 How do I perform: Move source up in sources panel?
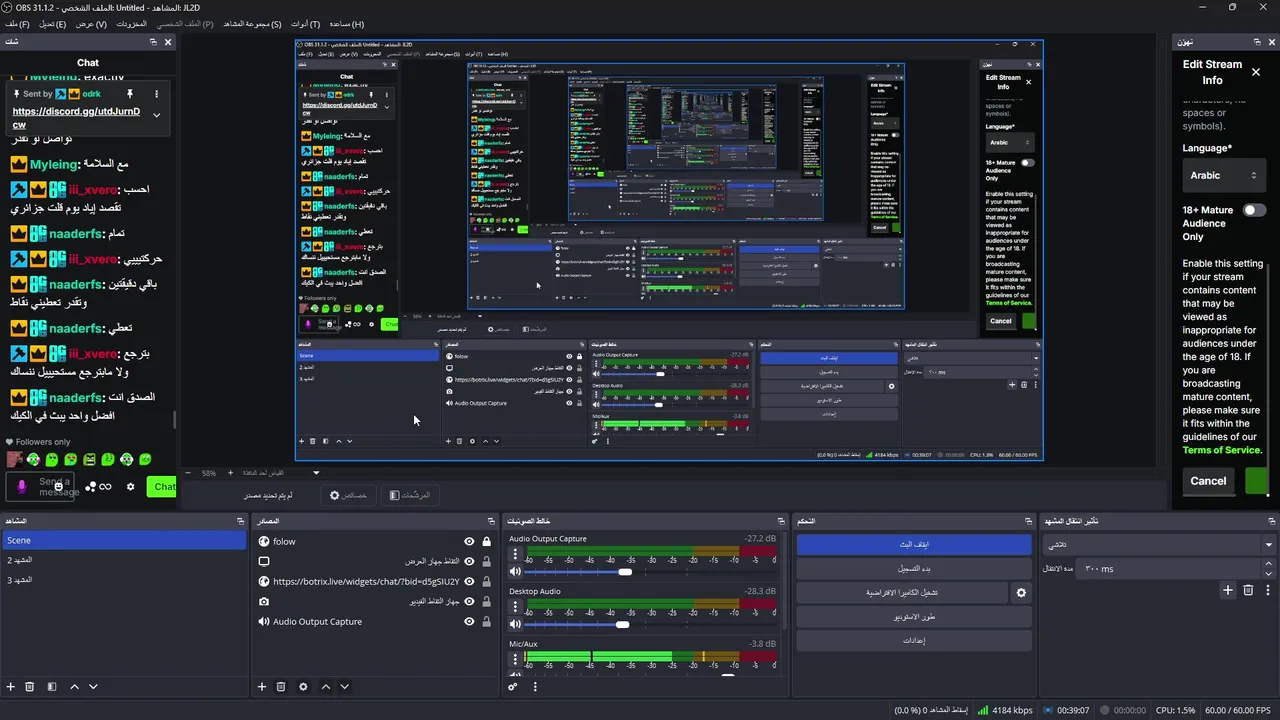[x=326, y=687]
